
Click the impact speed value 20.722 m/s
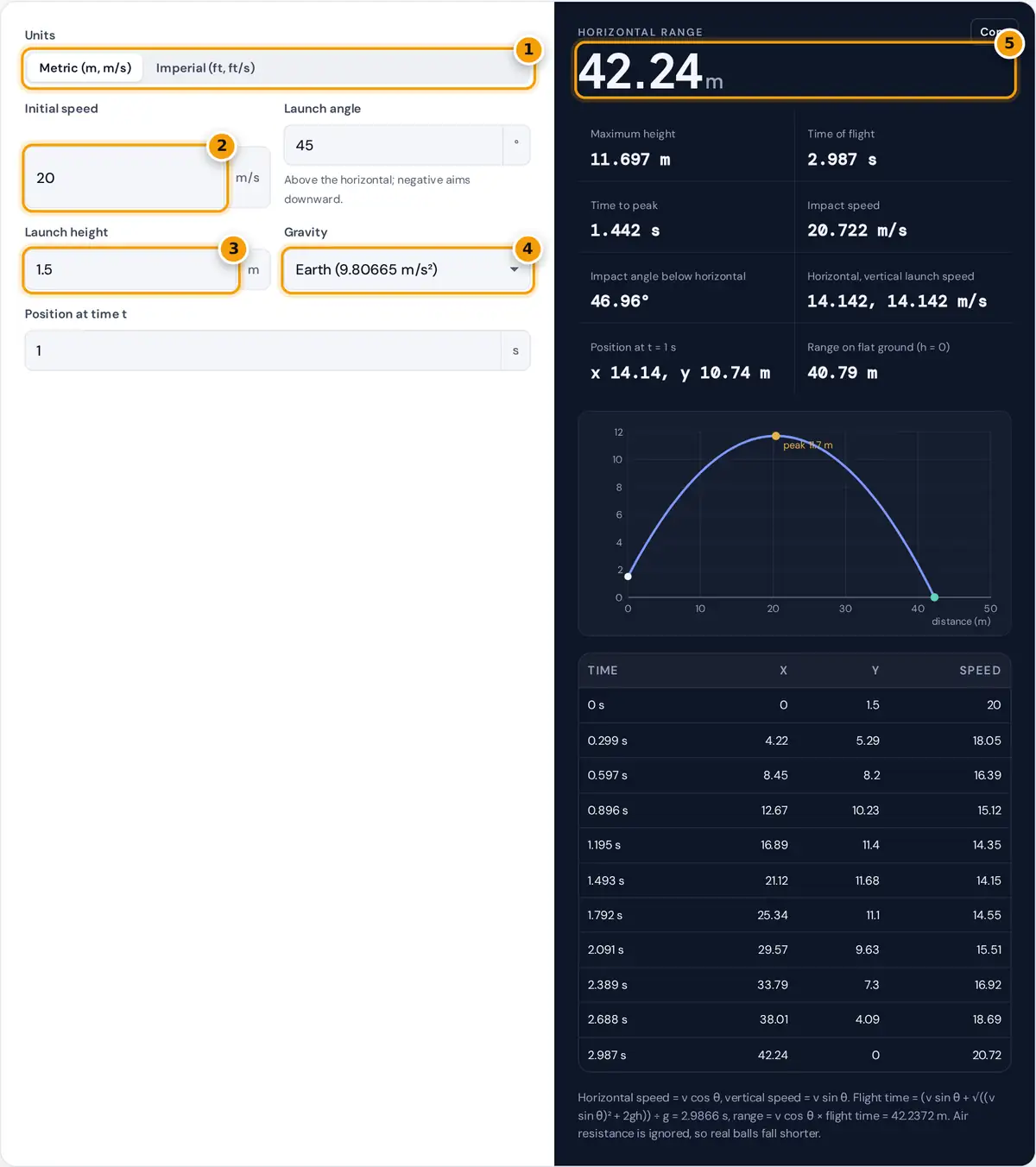coord(857,230)
